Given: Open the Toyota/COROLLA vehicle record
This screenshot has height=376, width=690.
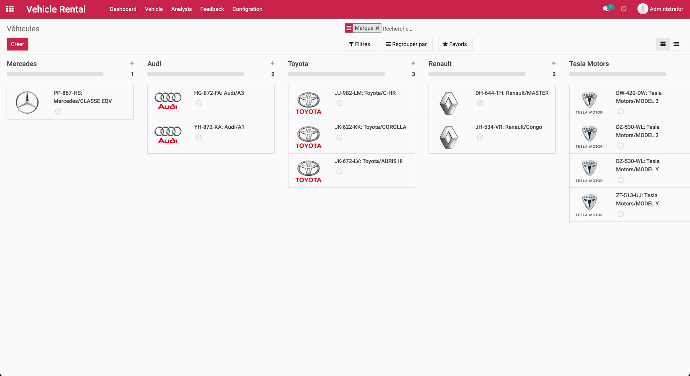Looking at the screenshot, I should (351, 136).
